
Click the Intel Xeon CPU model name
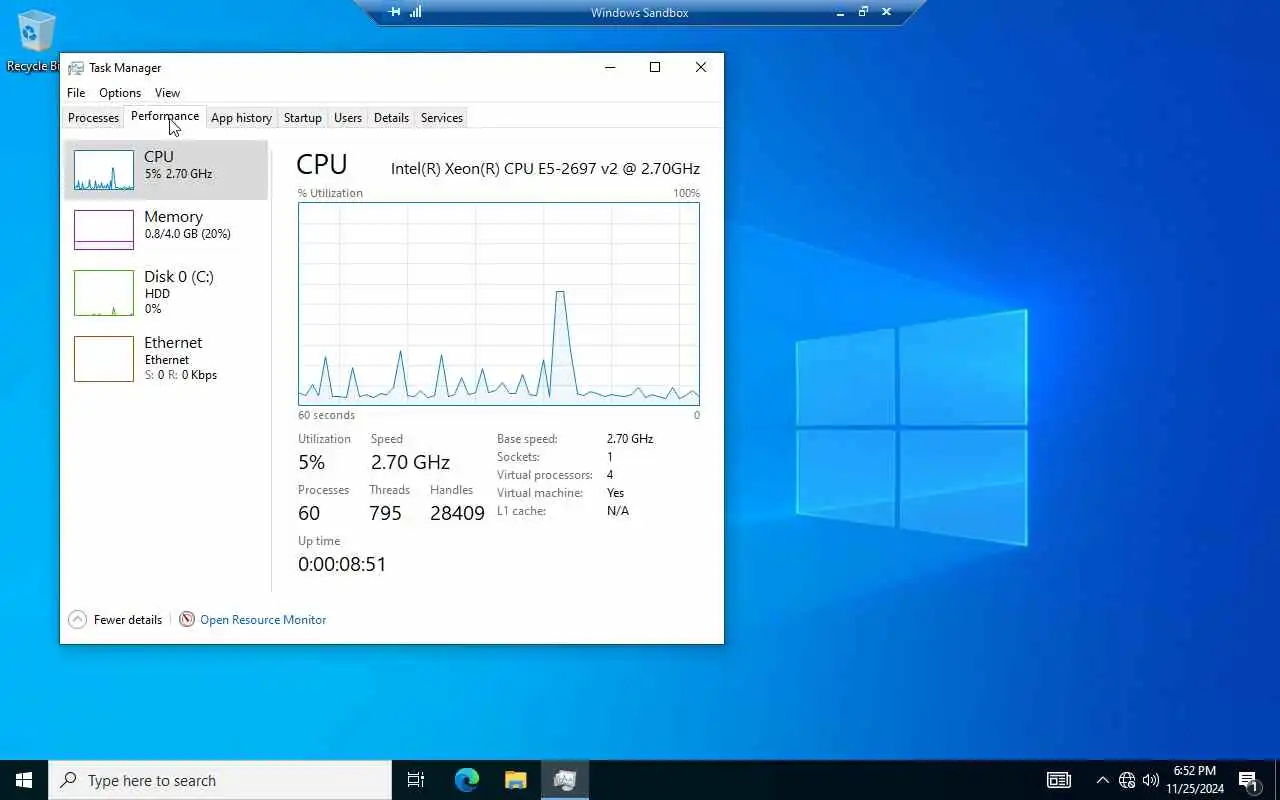[x=545, y=168]
